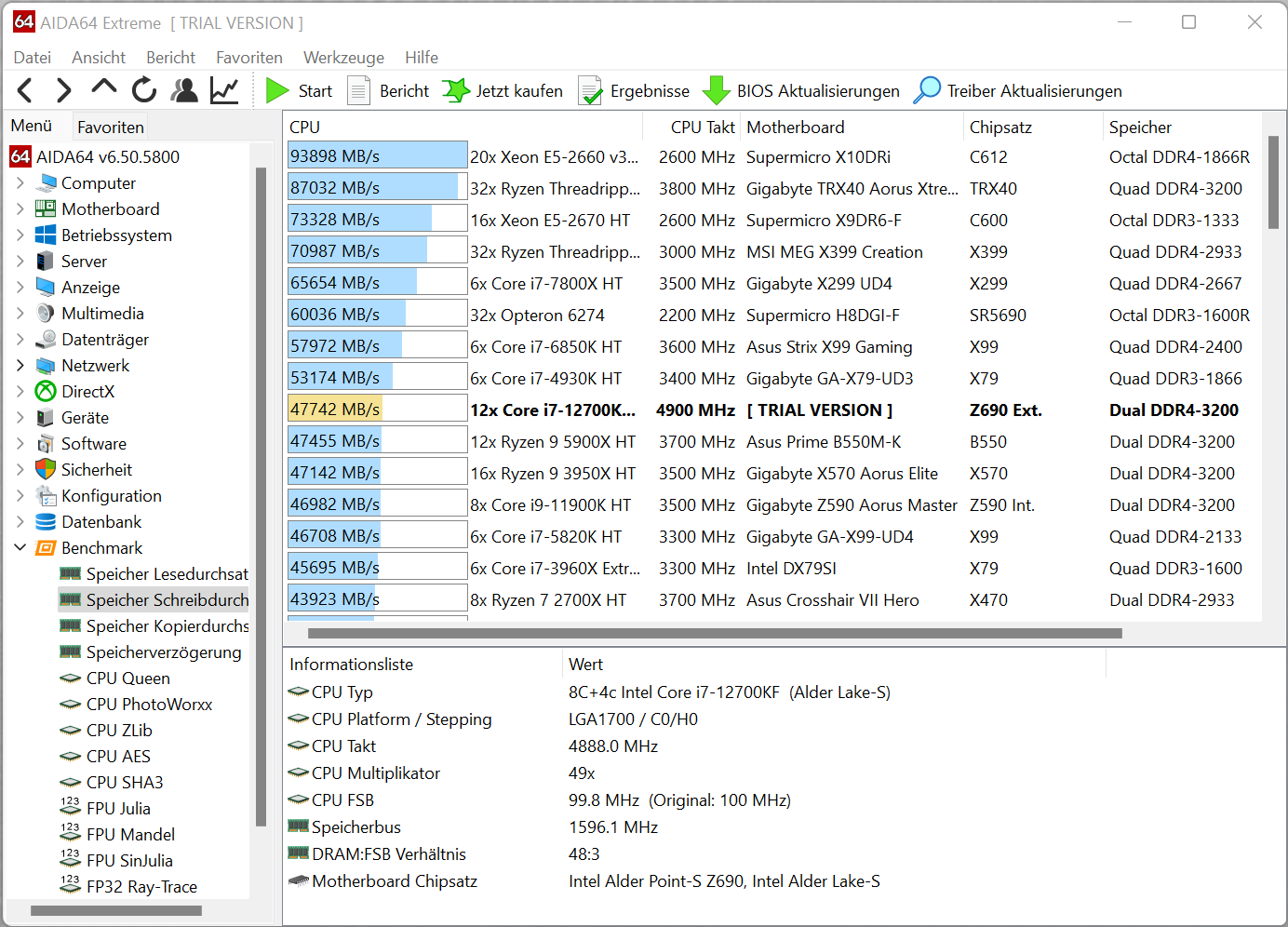Click the Multimedia icon in the tree
This screenshot has height=927, width=1288.
[46, 314]
